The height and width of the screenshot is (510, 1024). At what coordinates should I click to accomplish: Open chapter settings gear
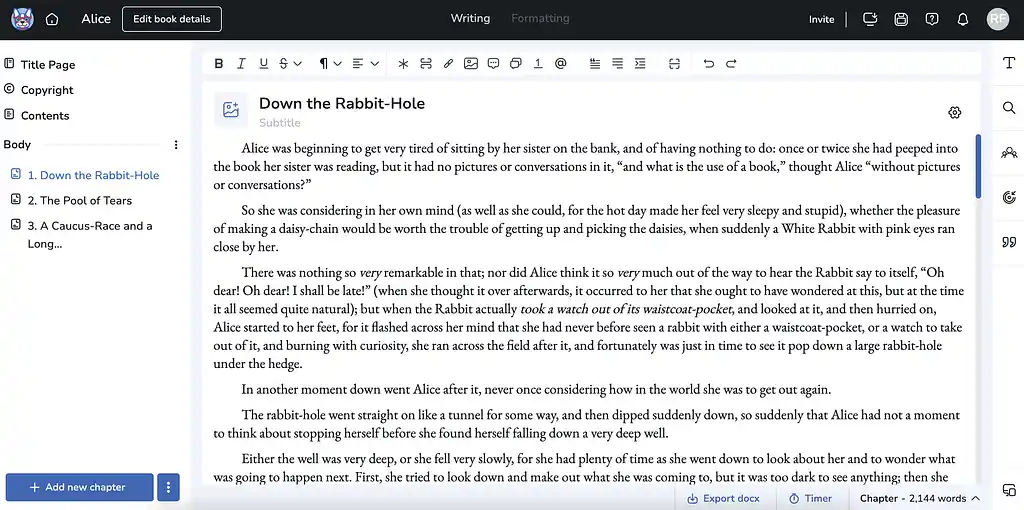click(955, 112)
